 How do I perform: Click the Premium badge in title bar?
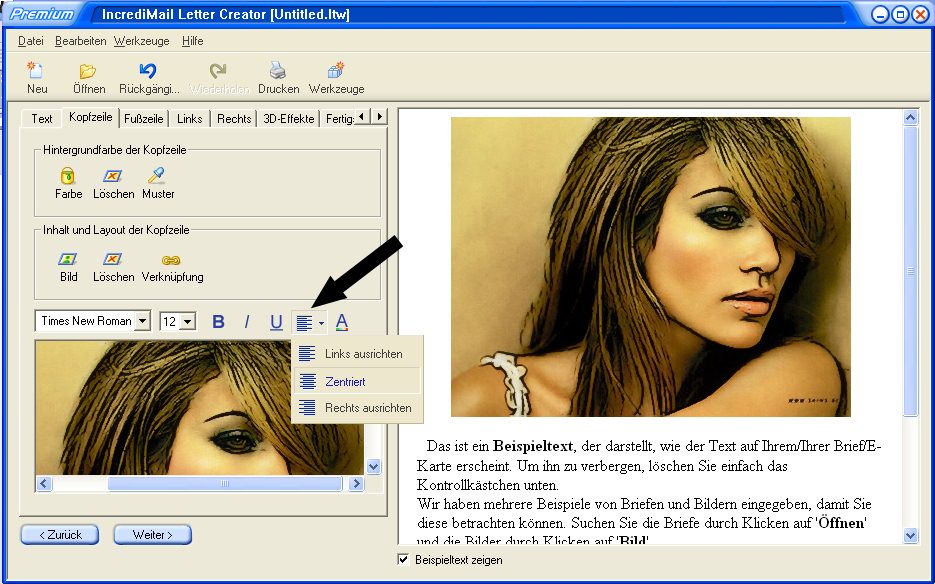pos(41,14)
